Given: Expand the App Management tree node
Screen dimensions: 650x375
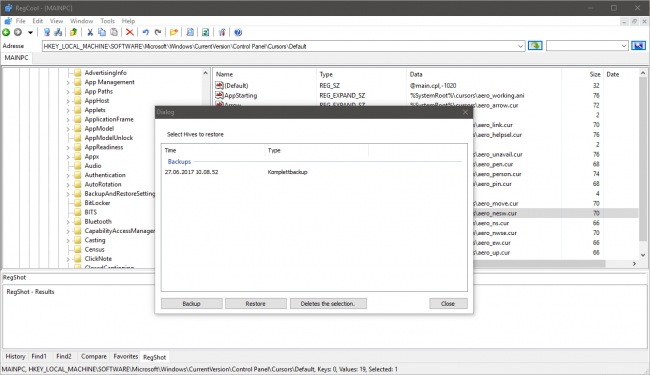Looking at the screenshot, I should click(68, 82).
